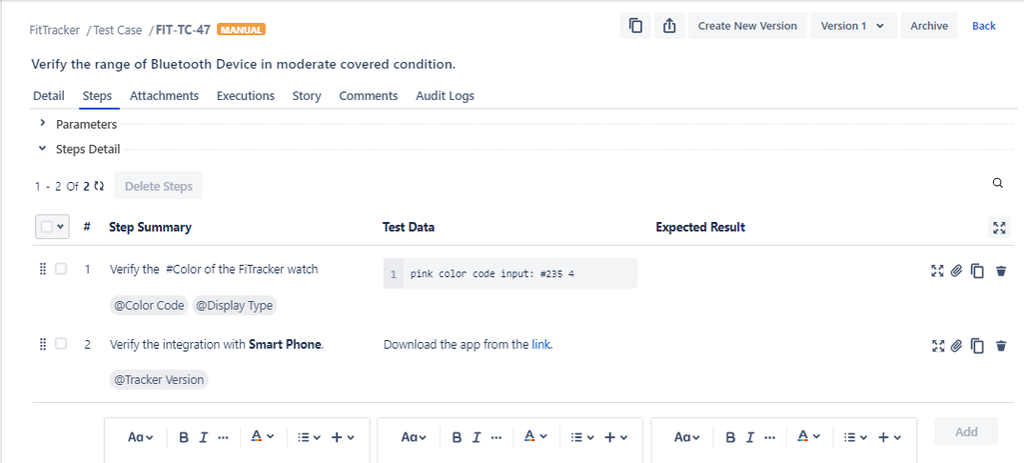Click the Delete Steps button
The width and height of the screenshot is (1024, 463).
tap(158, 186)
